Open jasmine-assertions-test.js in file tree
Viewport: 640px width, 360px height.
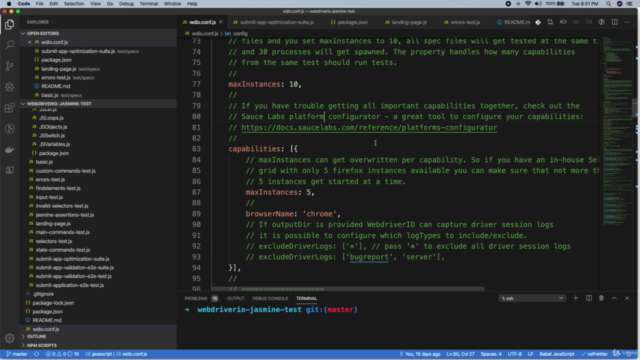[x=64, y=215]
